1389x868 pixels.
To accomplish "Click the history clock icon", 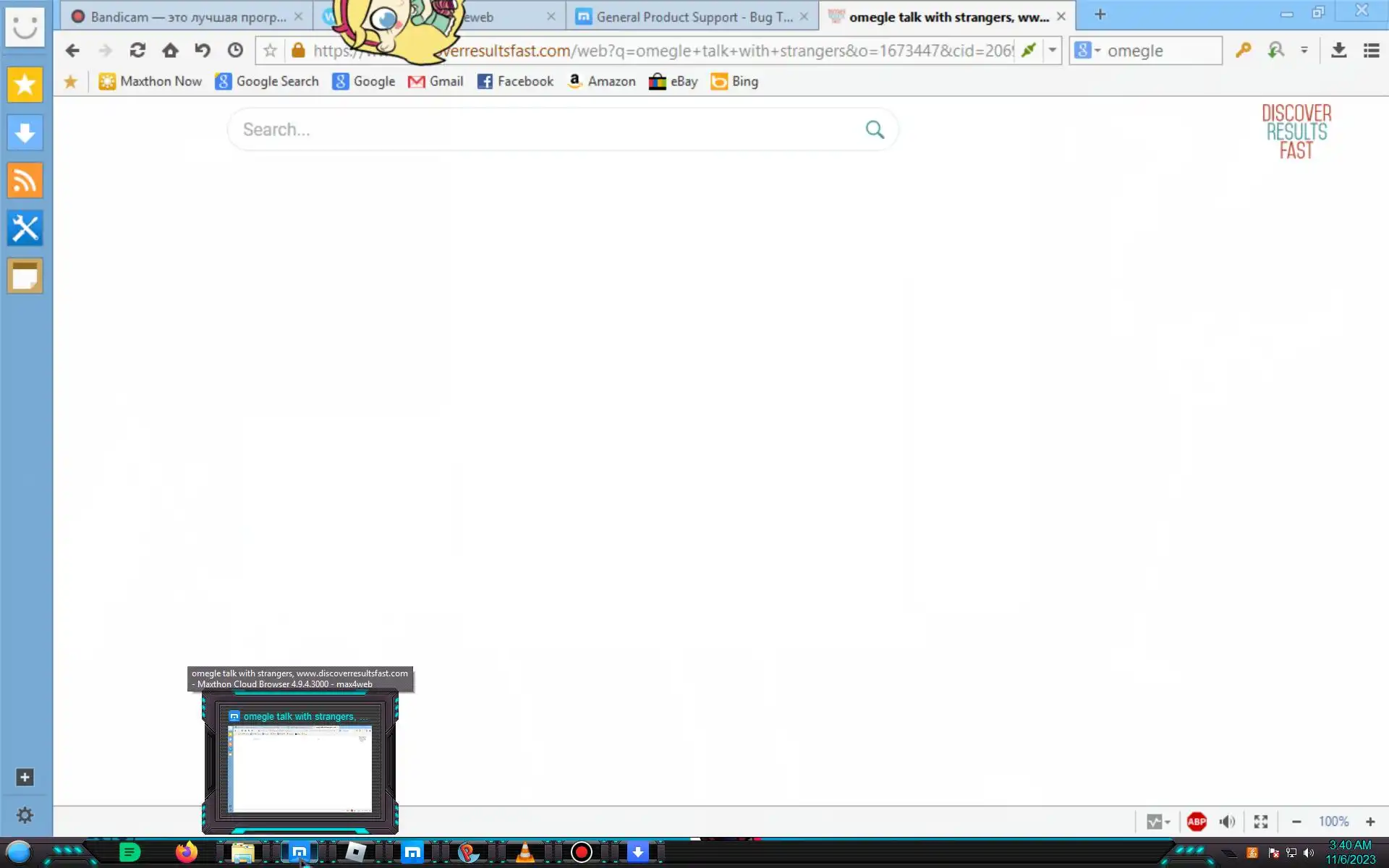I will tap(235, 51).
